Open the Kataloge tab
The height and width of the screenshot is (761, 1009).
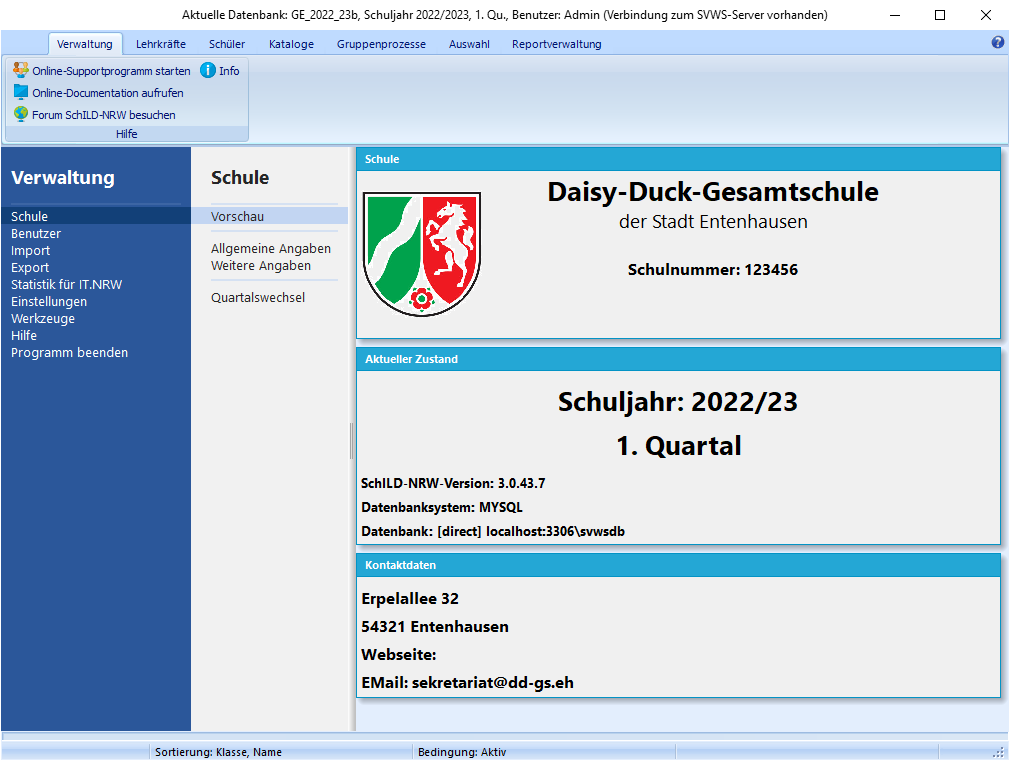292,44
